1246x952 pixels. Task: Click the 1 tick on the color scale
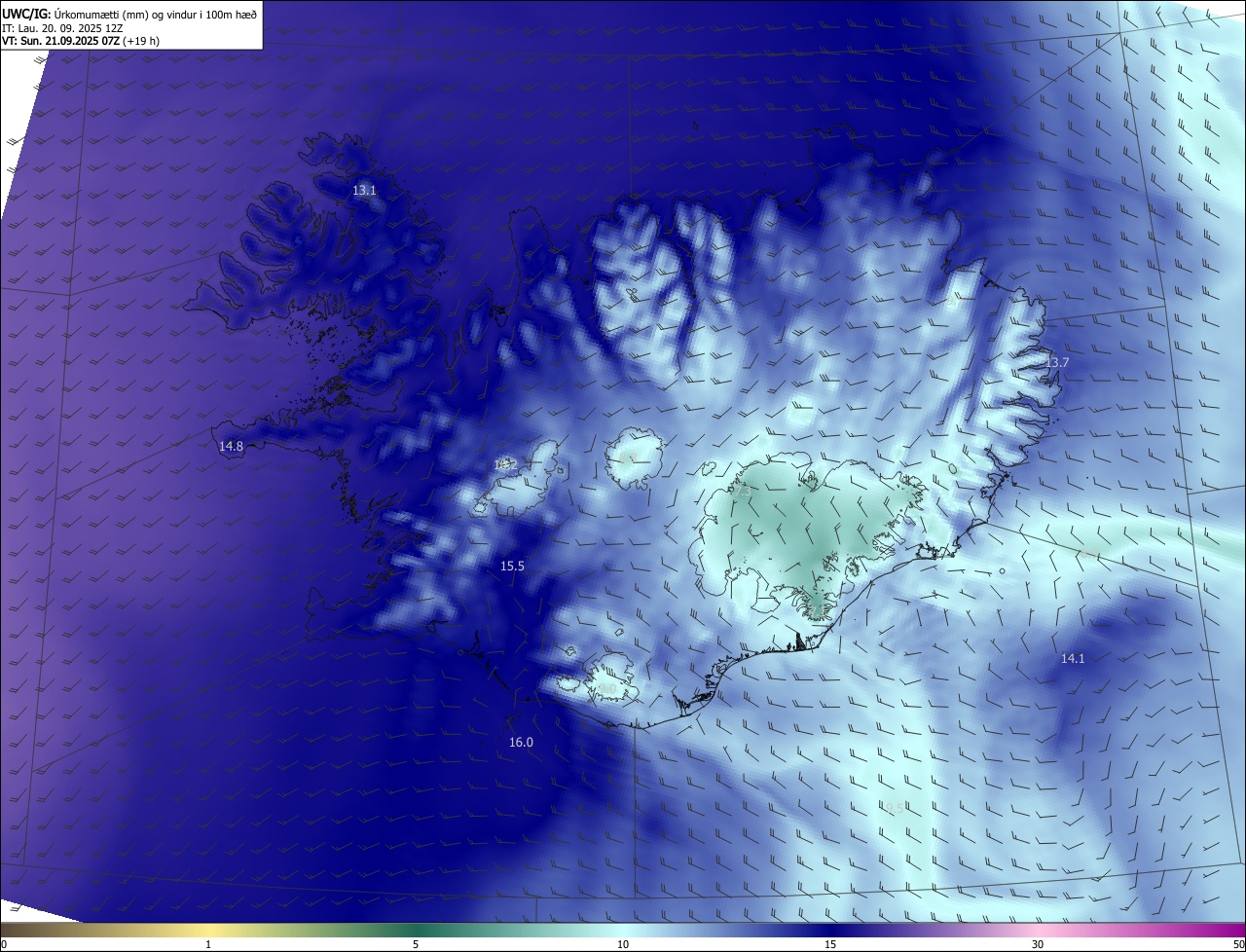[208, 944]
